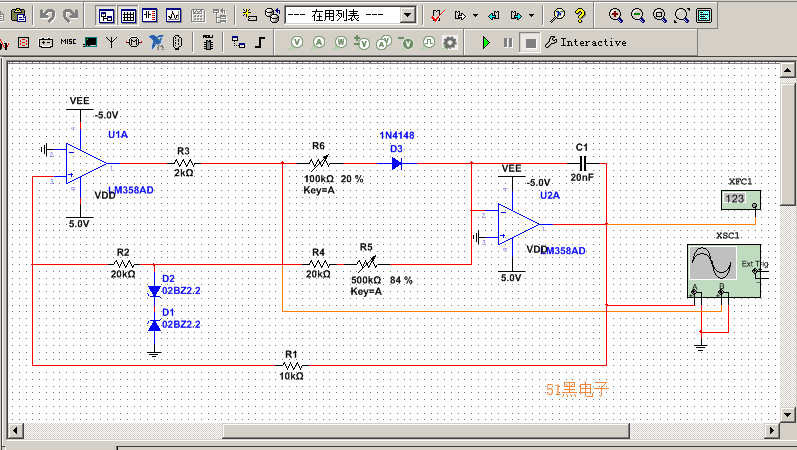Click the Paste clipboard icon
The height and width of the screenshot is (450, 797).
pyautogui.click(x=19, y=15)
